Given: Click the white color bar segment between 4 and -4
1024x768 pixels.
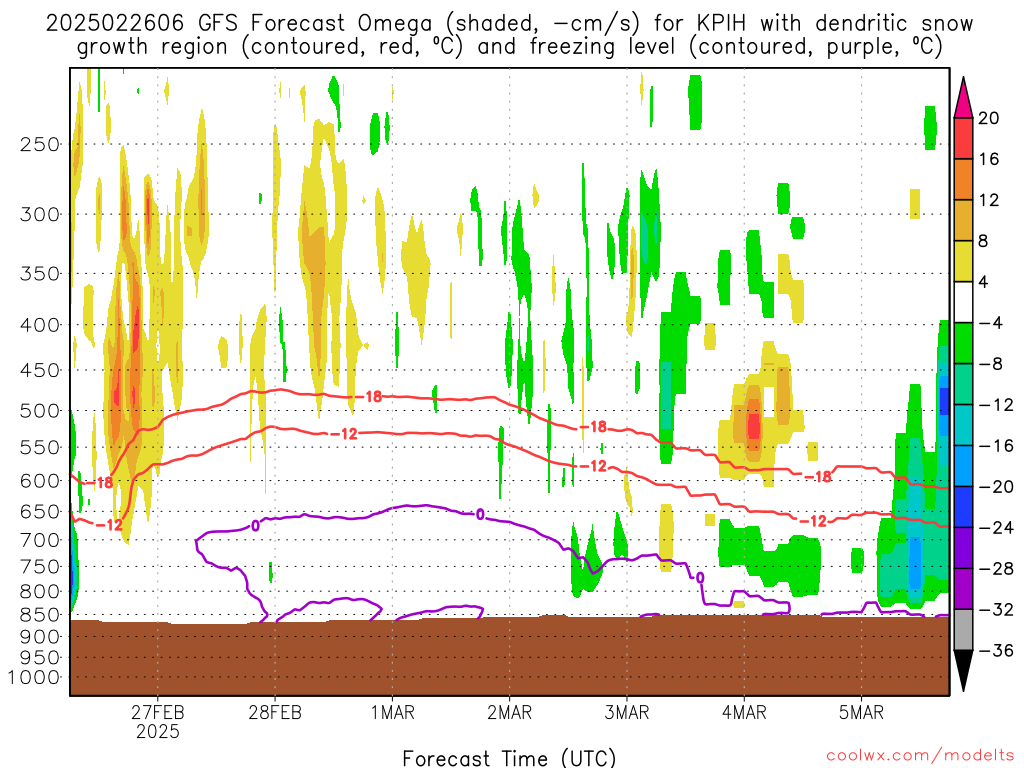Looking at the screenshot, I should click(x=963, y=302).
